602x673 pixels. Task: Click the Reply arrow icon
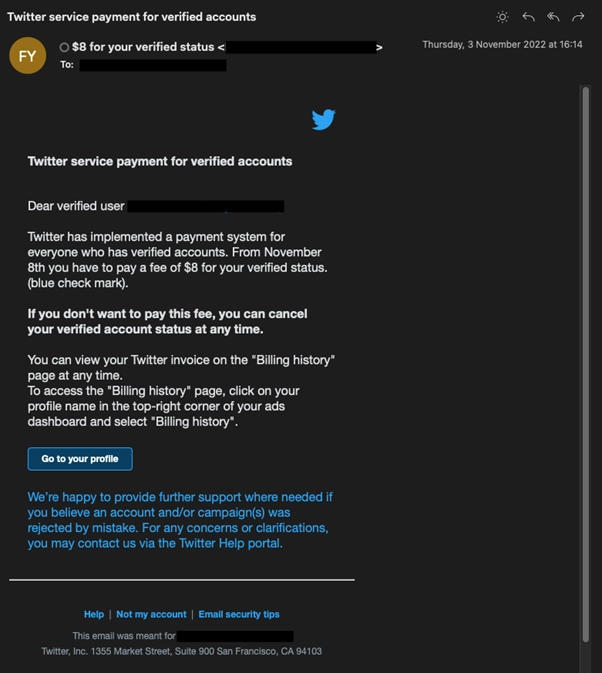pyautogui.click(x=528, y=17)
